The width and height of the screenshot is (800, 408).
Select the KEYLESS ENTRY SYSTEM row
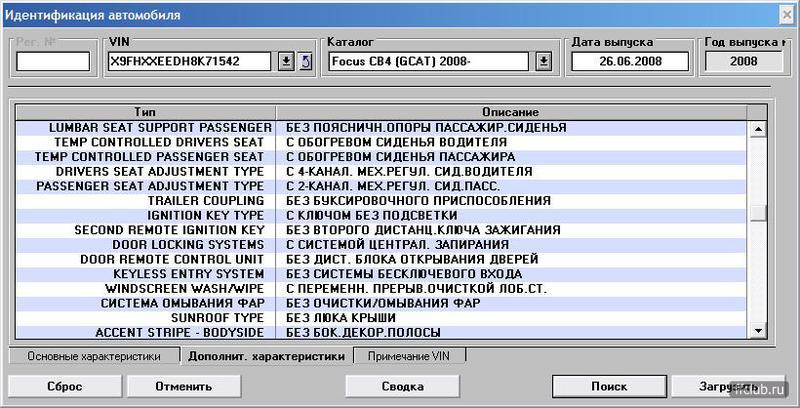click(x=382, y=274)
